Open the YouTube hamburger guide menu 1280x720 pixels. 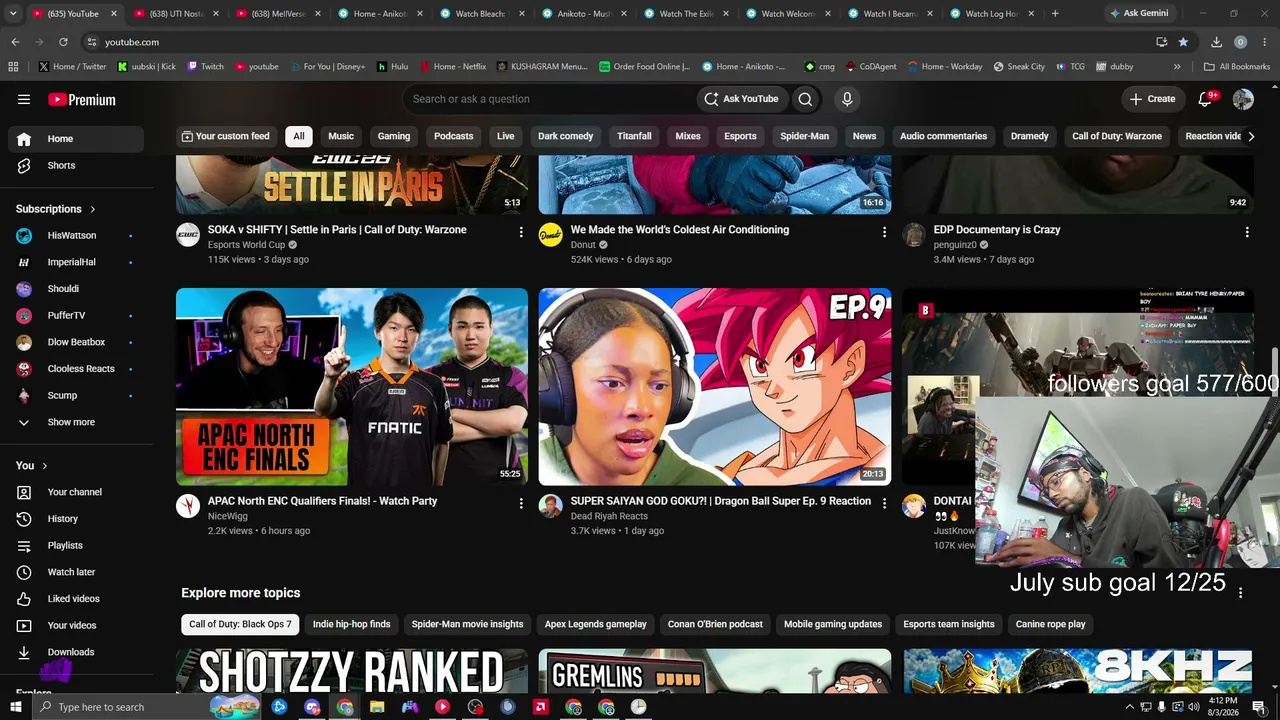click(24, 99)
